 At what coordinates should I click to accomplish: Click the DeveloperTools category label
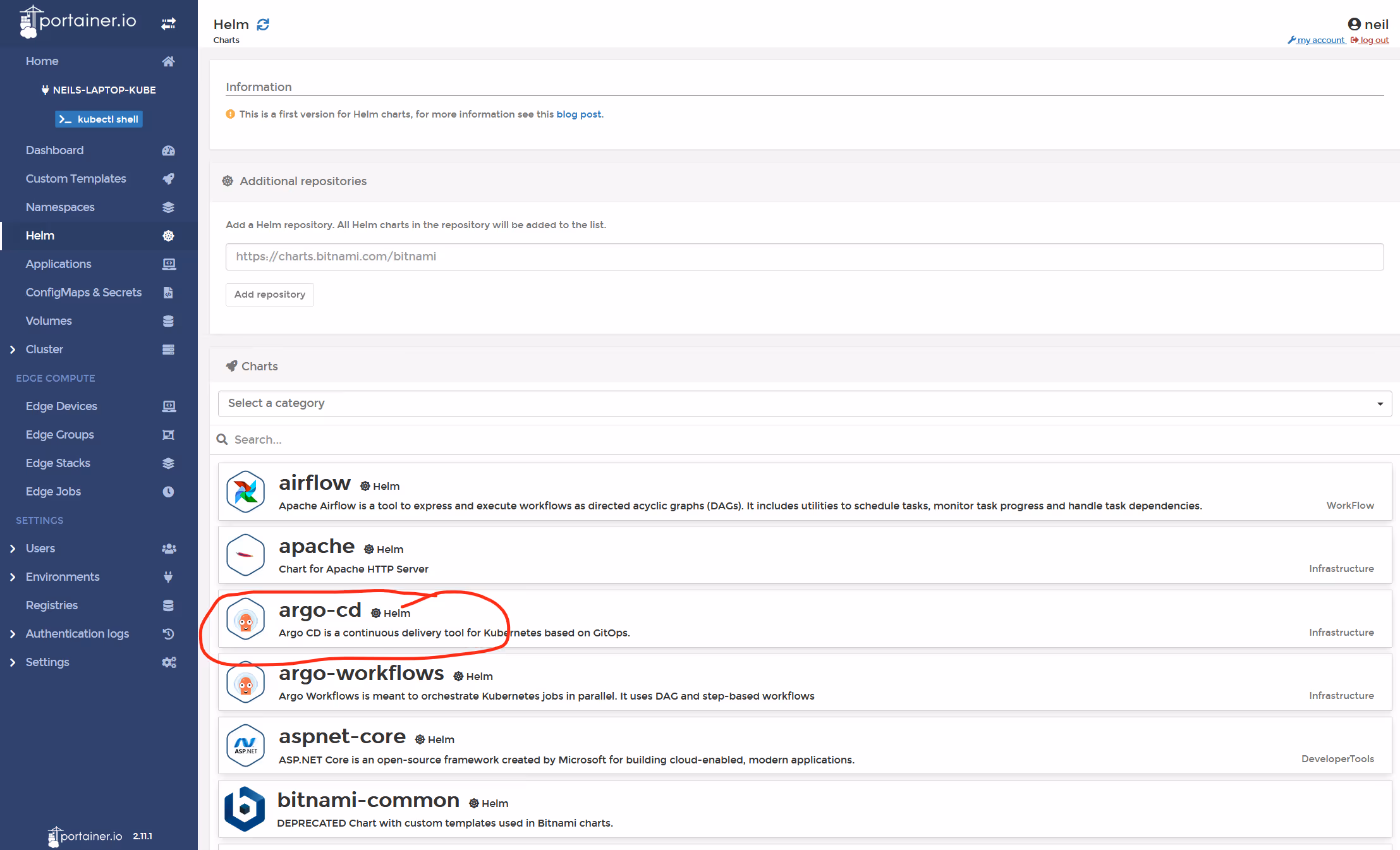tap(1337, 759)
